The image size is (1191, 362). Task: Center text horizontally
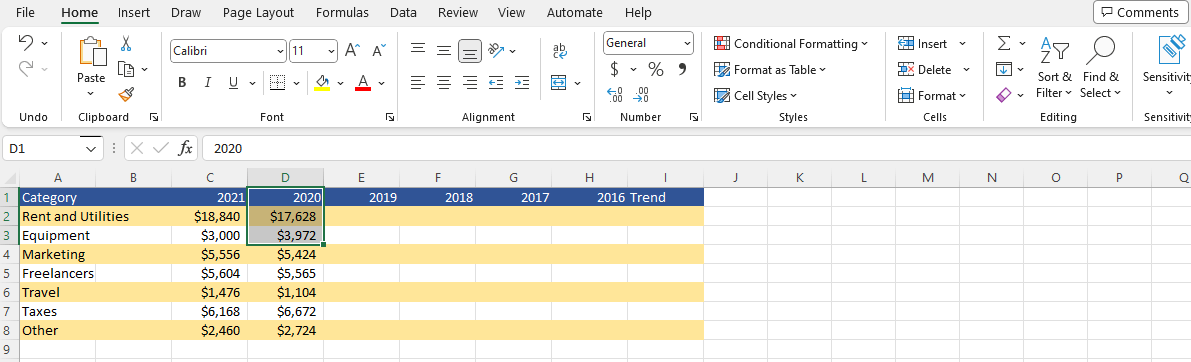point(444,82)
